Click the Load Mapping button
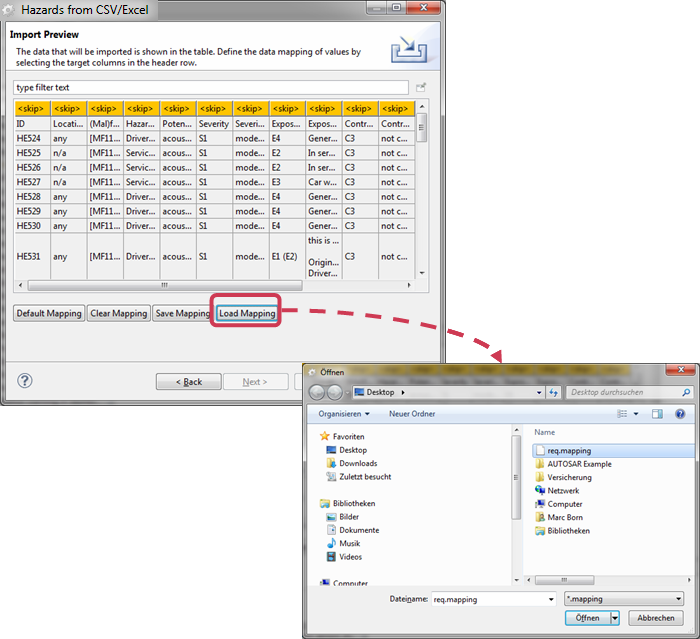This screenshot has height=639, width=700. (247, 313)
